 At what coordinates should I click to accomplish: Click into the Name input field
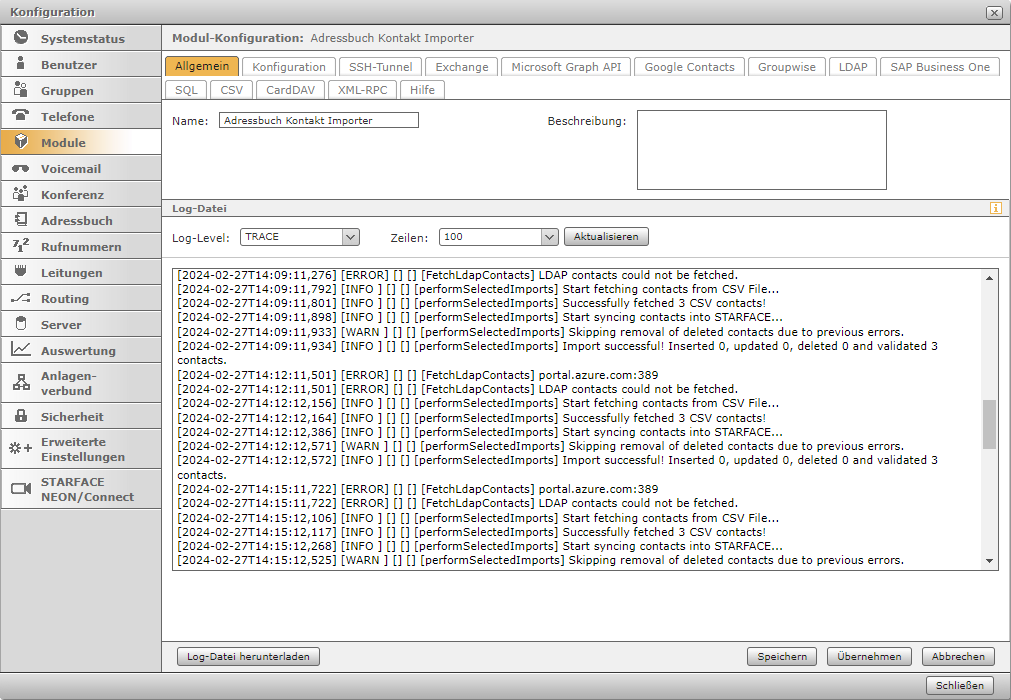point(318,120)
